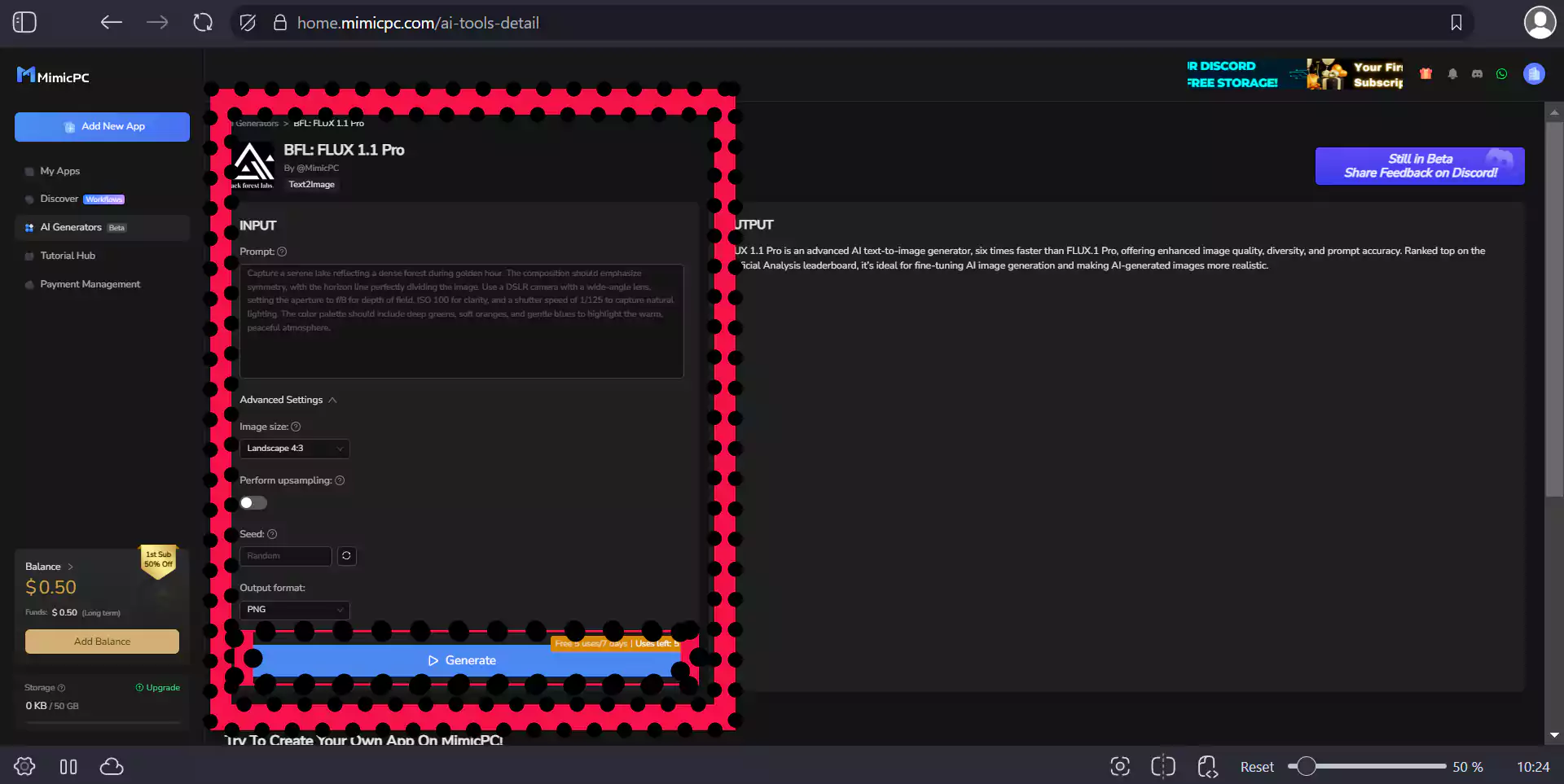Click the lock site-info icon

pos(279,23)
